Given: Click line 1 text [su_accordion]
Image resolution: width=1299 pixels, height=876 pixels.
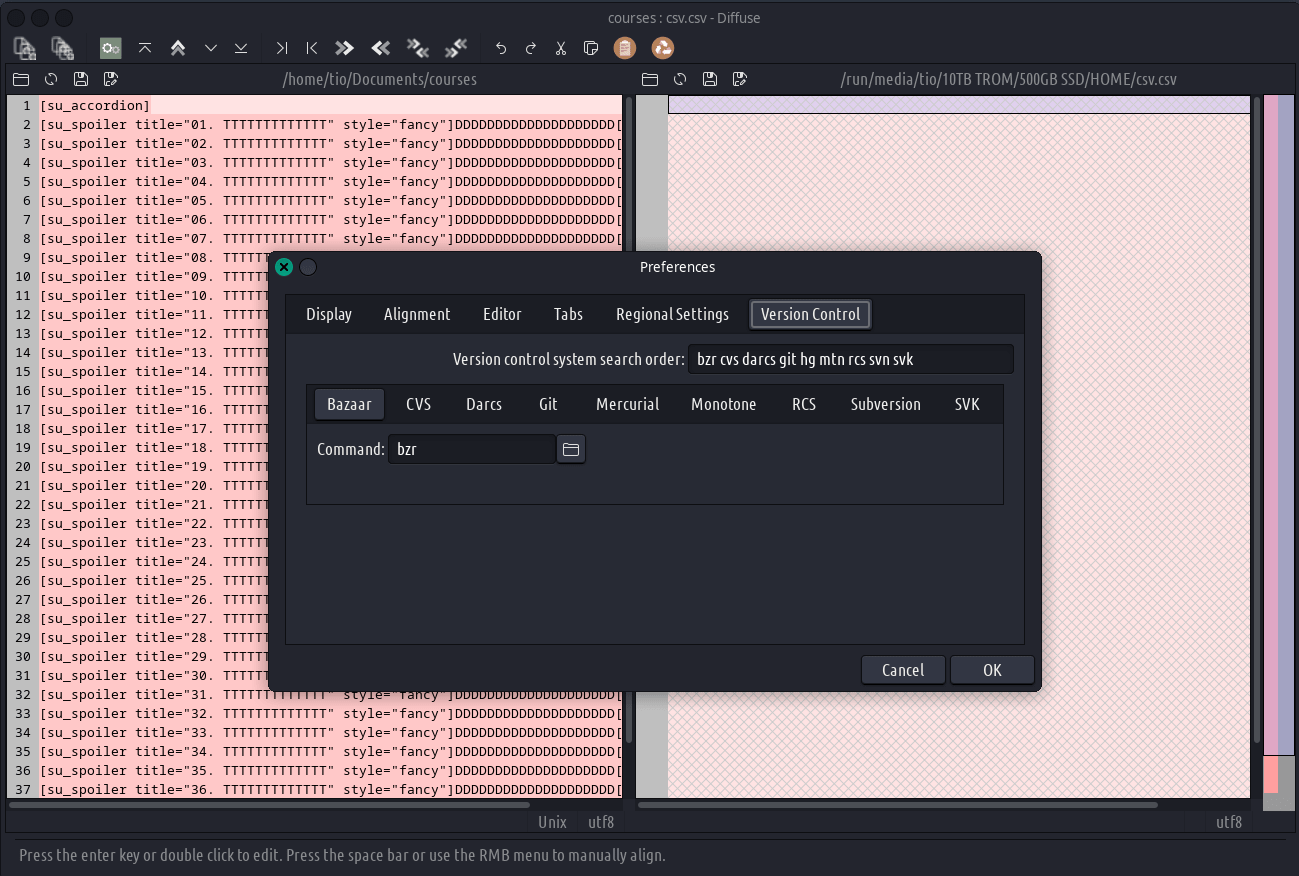Looking at the screenshot, I should pyautogui.click(x=95, y=105).
